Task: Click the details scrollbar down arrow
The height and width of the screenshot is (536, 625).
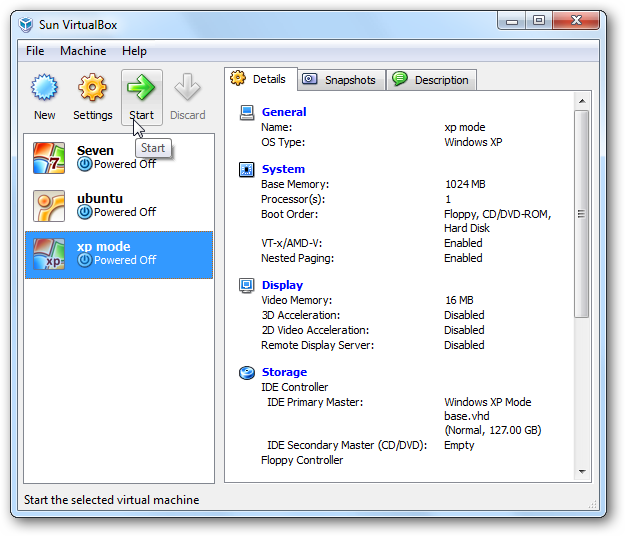Action: (x=582, y=472)
